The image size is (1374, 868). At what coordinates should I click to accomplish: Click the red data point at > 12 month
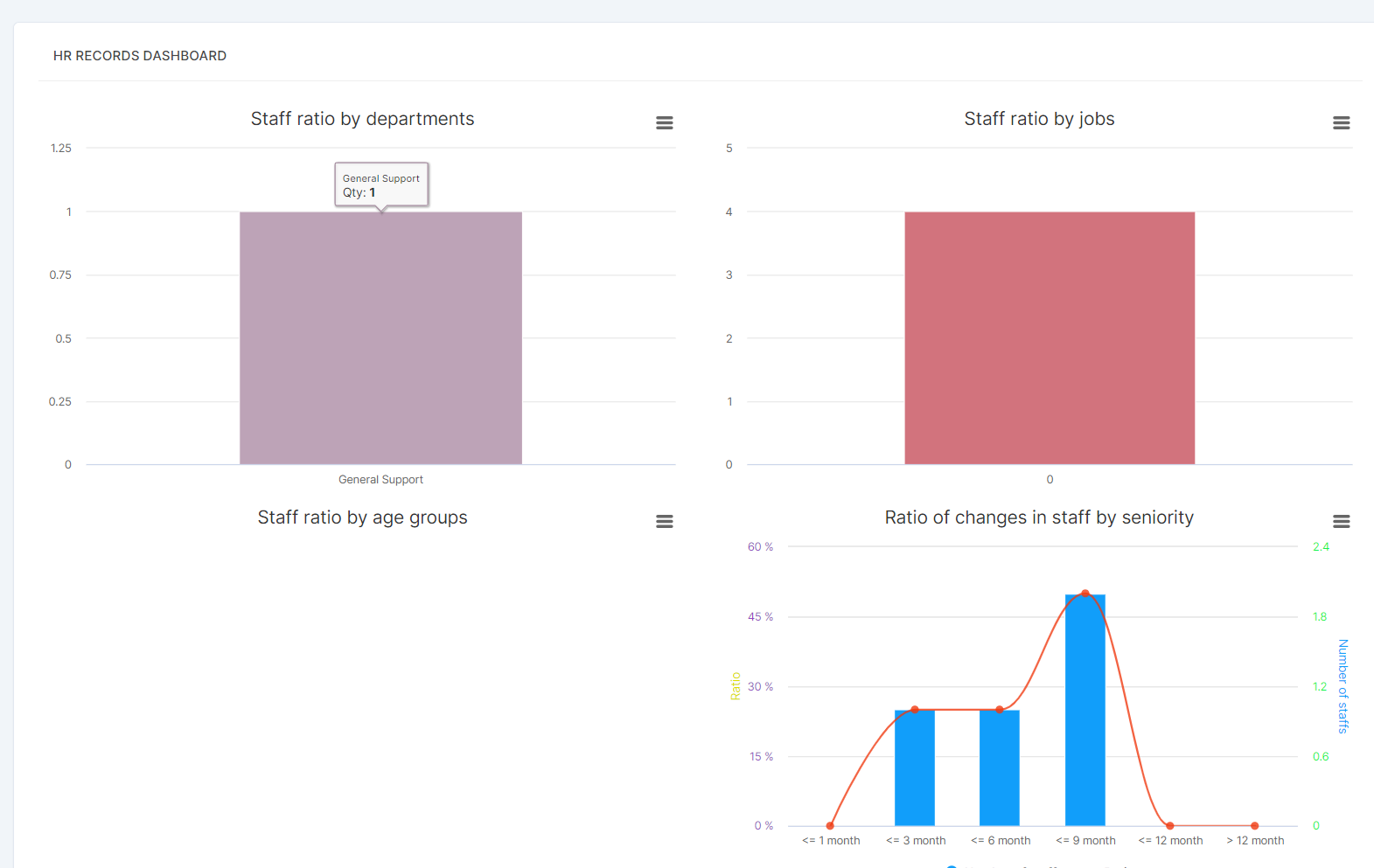(1254, 825)
